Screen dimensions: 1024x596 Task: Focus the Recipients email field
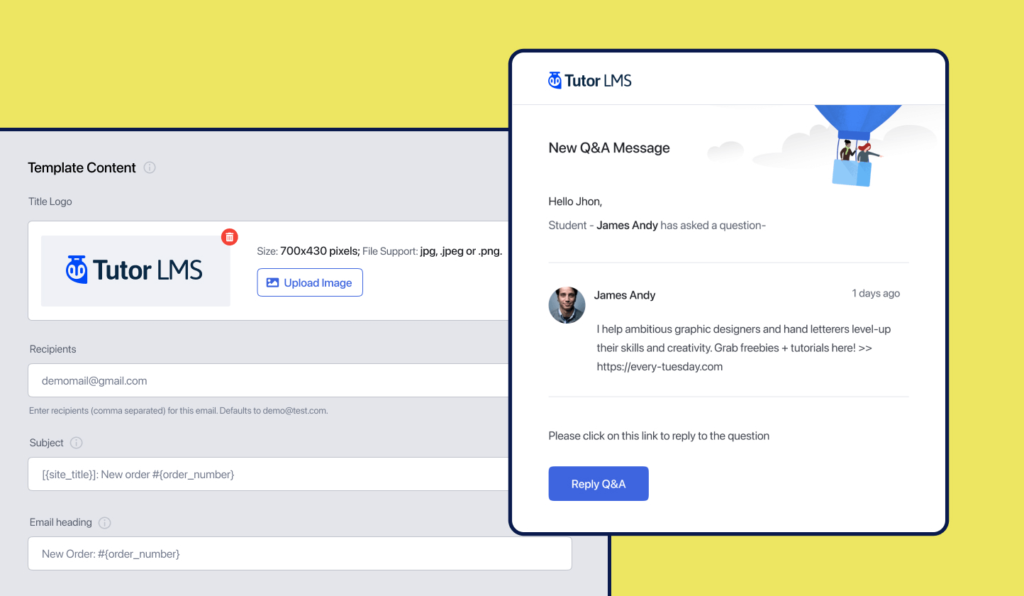point(270,381)
